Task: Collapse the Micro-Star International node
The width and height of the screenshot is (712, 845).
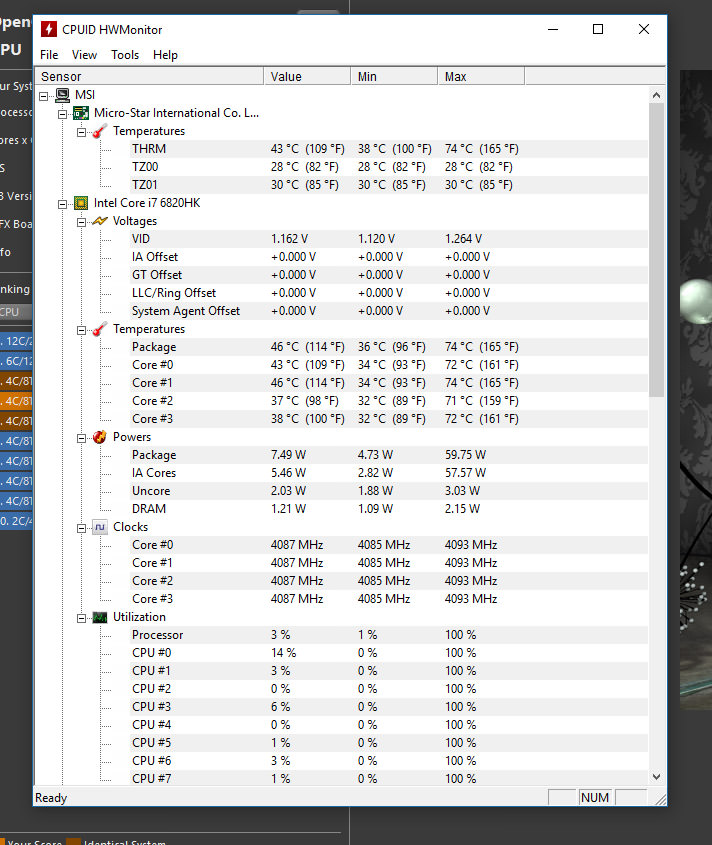Action: coord(63,114)
